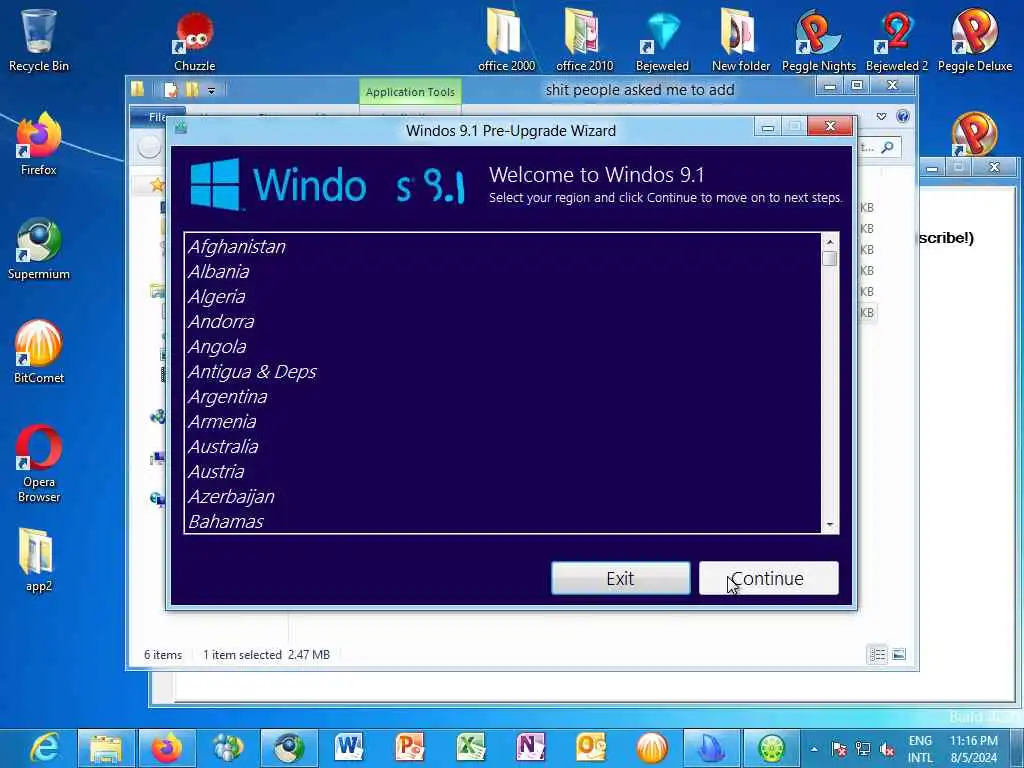The width and height of the screenshot is (1024, 768).
Task: Open the office 2010 desktop folder
Action: coord(584,40)
